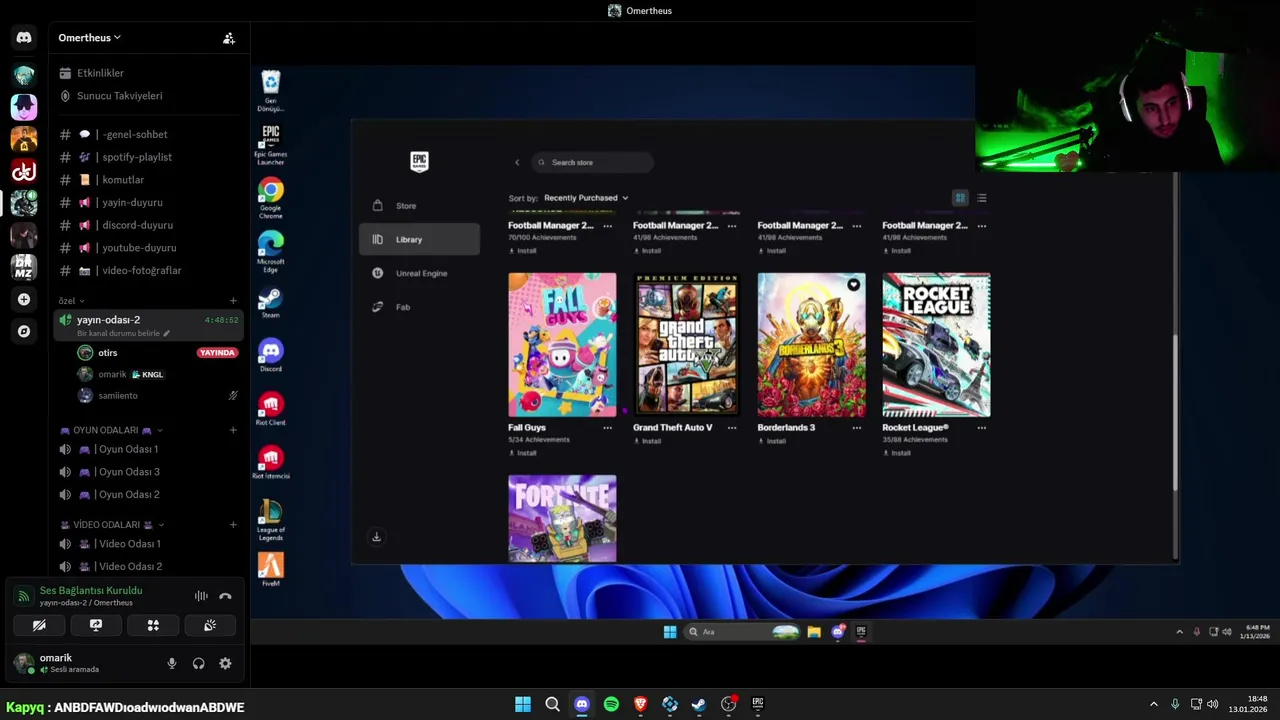Click the screen share icon in voice panel
The height and width of the screenshot is (720, 1280).
point(96,625)
